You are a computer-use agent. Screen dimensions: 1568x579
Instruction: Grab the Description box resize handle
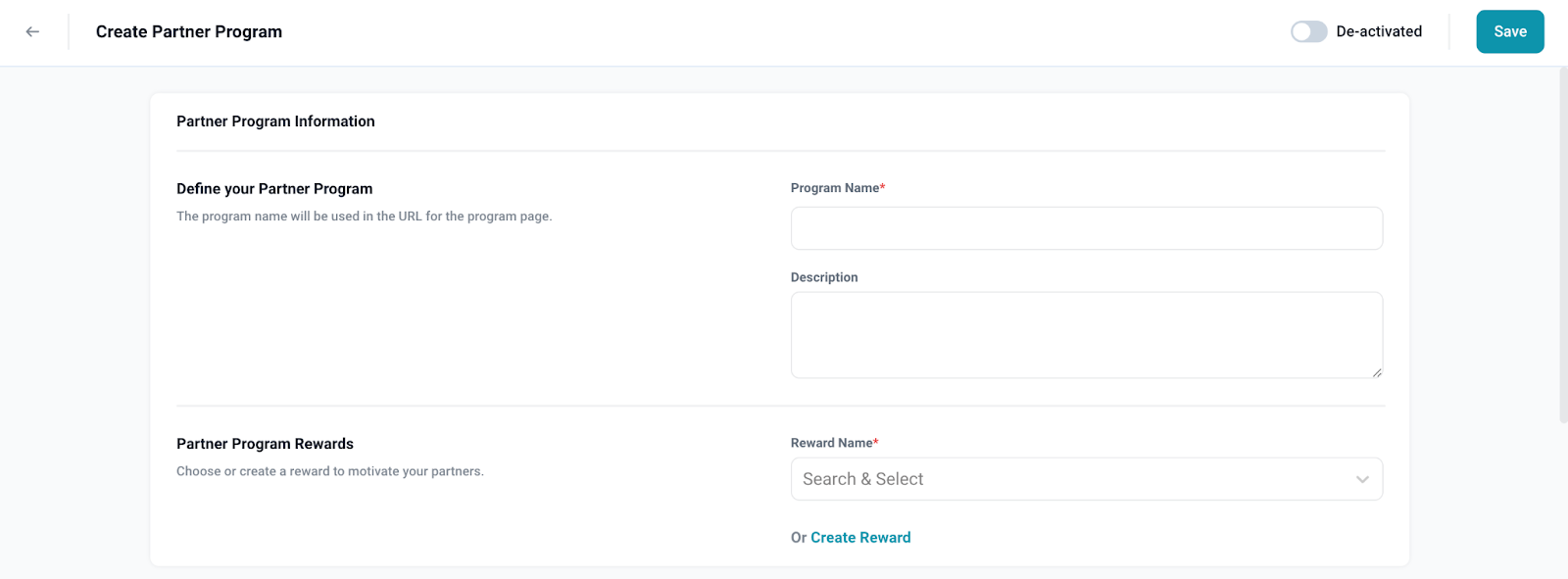tap(1377, 372)
